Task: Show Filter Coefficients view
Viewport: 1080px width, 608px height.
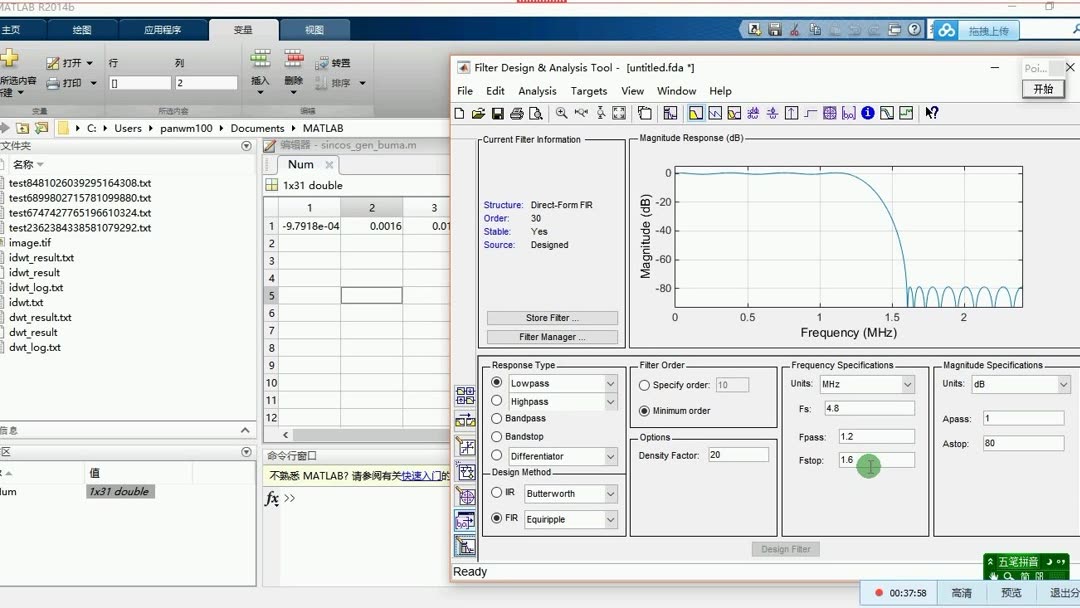Action: click(x=851, y=113)
